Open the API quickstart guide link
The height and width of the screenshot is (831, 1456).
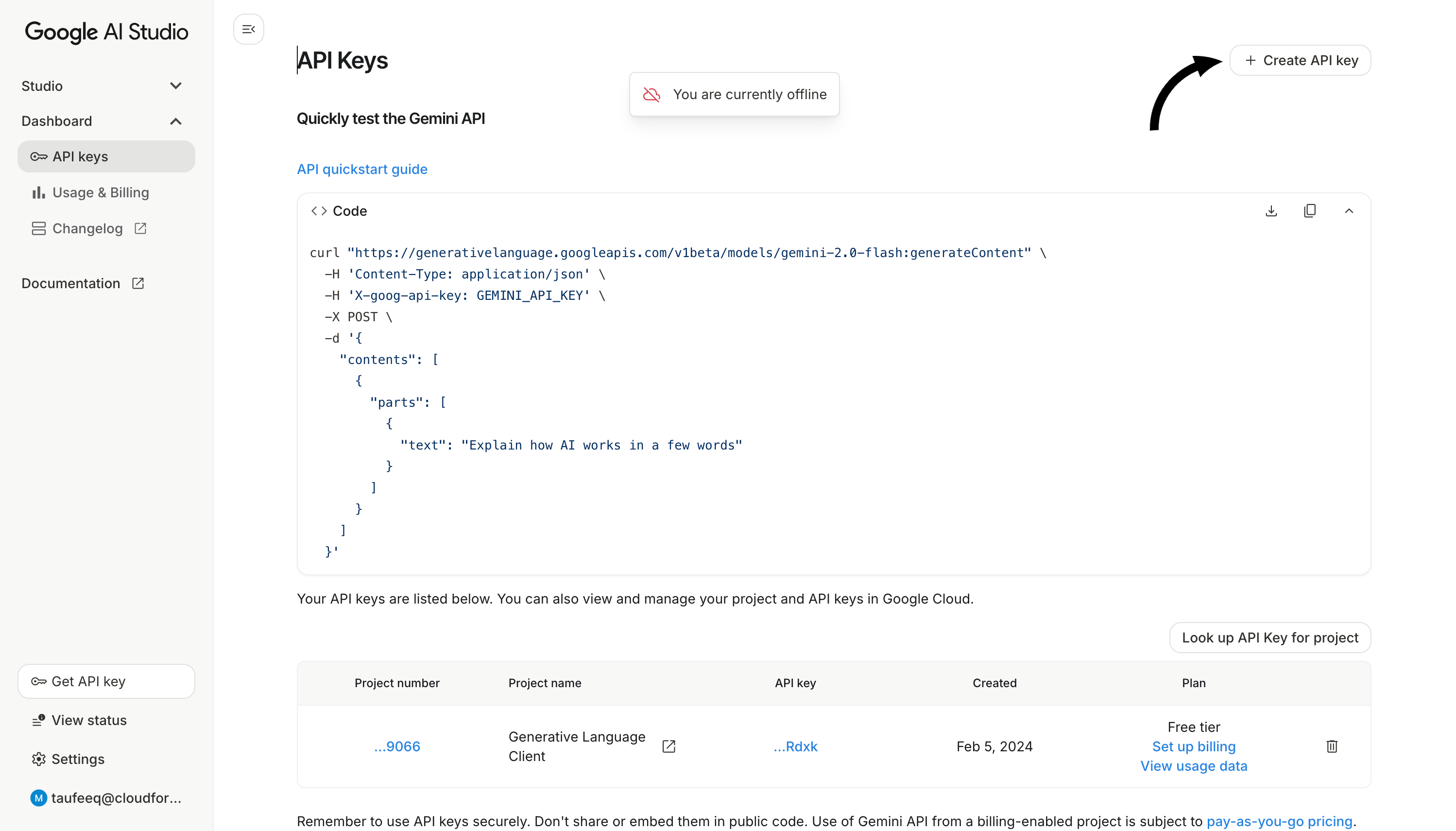pos(362,169)
